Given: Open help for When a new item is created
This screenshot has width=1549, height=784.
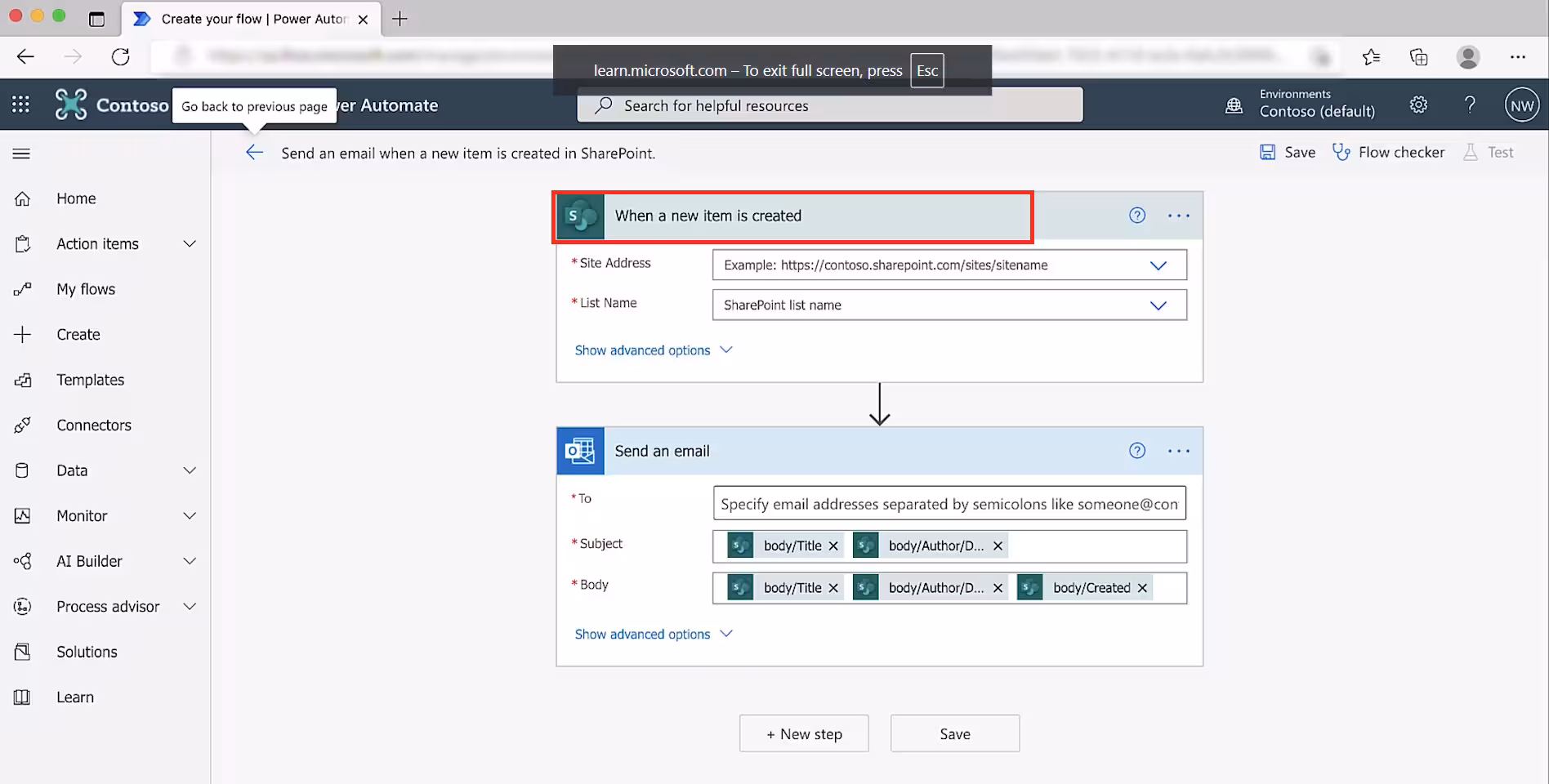Looking at the screenshot, I should click(x=1137, y=216).
